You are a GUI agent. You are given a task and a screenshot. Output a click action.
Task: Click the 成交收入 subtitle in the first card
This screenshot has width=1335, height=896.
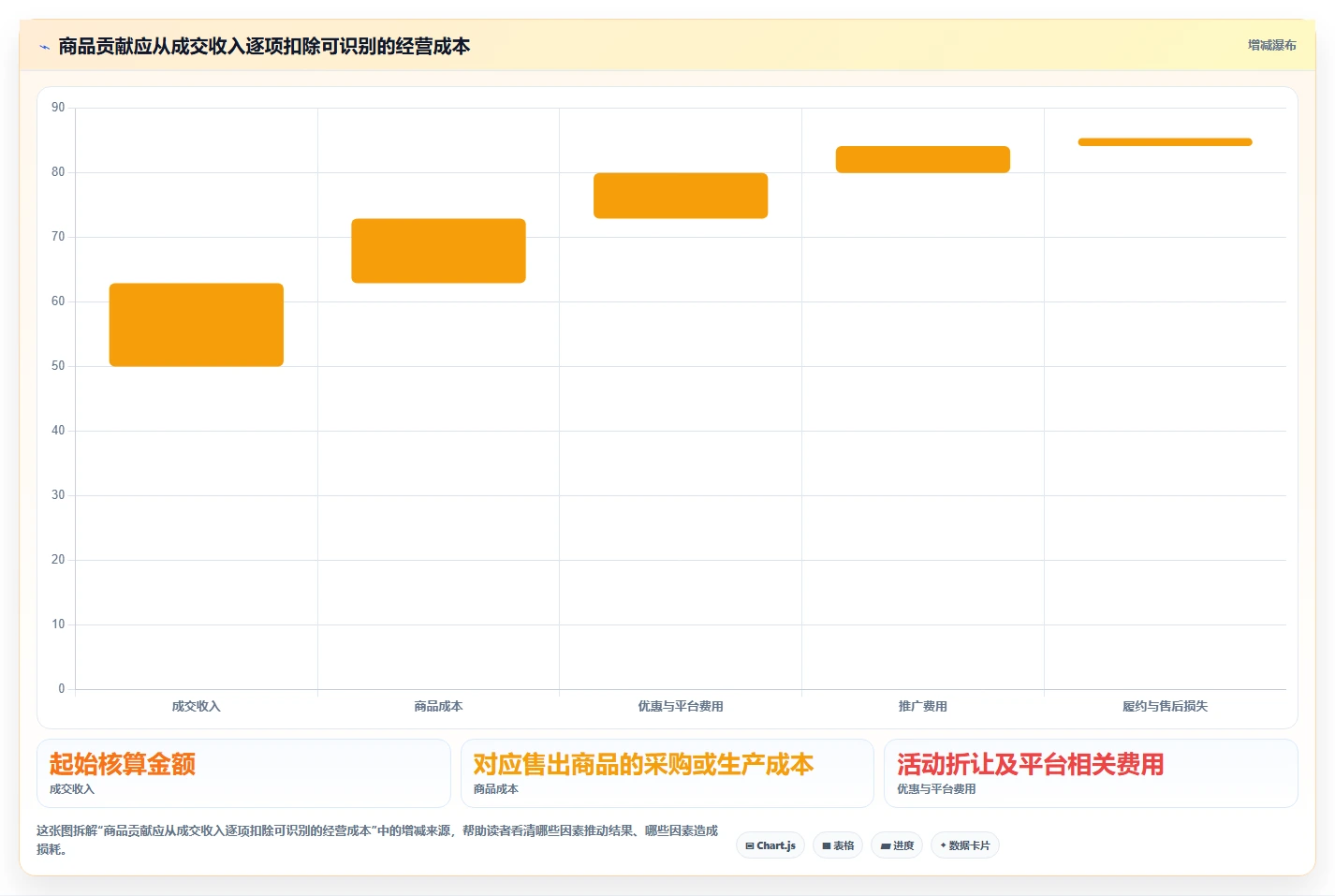(x=72, y=789)
